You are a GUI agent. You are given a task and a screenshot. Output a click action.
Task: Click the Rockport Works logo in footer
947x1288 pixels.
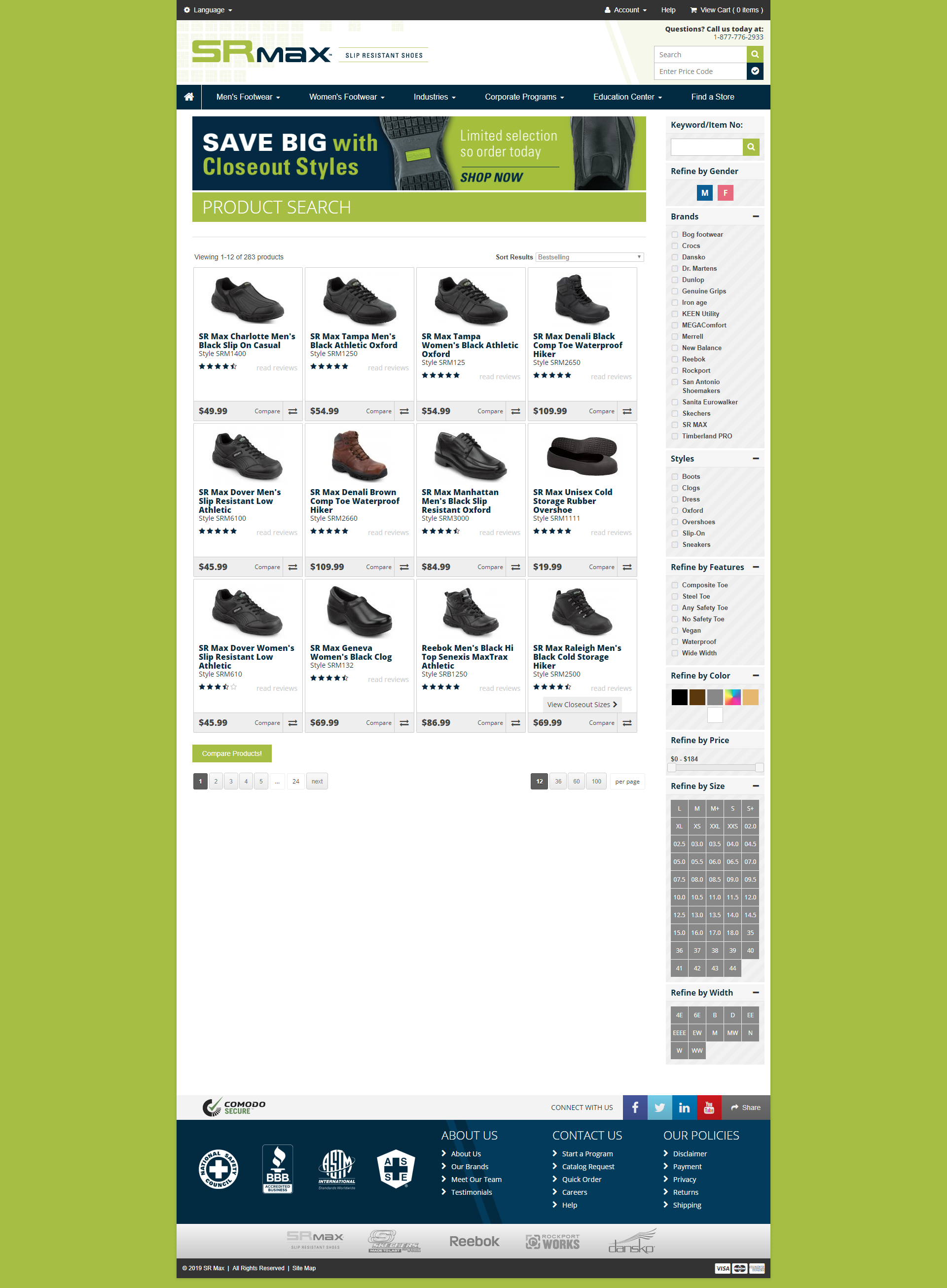552,1241
